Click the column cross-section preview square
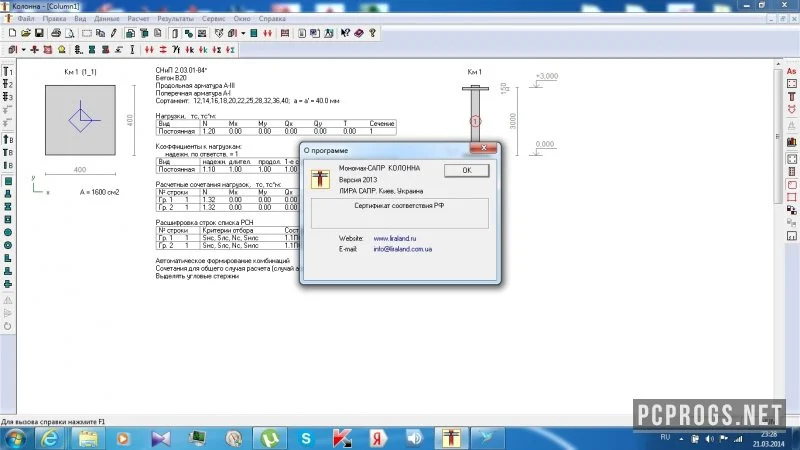Screen dimensions: 800x450 coord(80,120)
